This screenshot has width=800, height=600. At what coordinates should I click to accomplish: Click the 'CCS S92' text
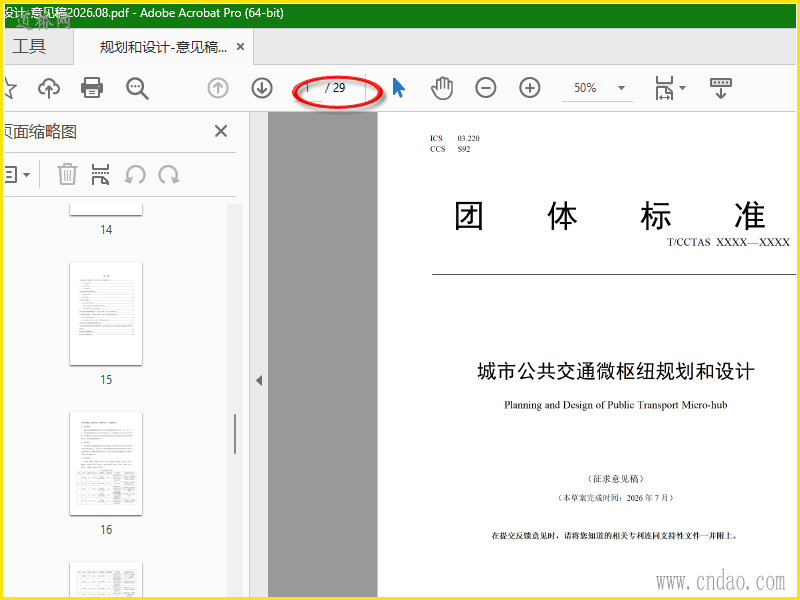click(450, 149)
